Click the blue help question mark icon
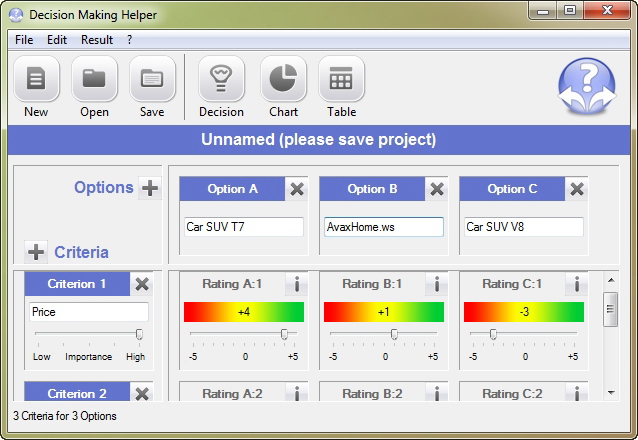 pyautogui.click(x=586, y=86)
